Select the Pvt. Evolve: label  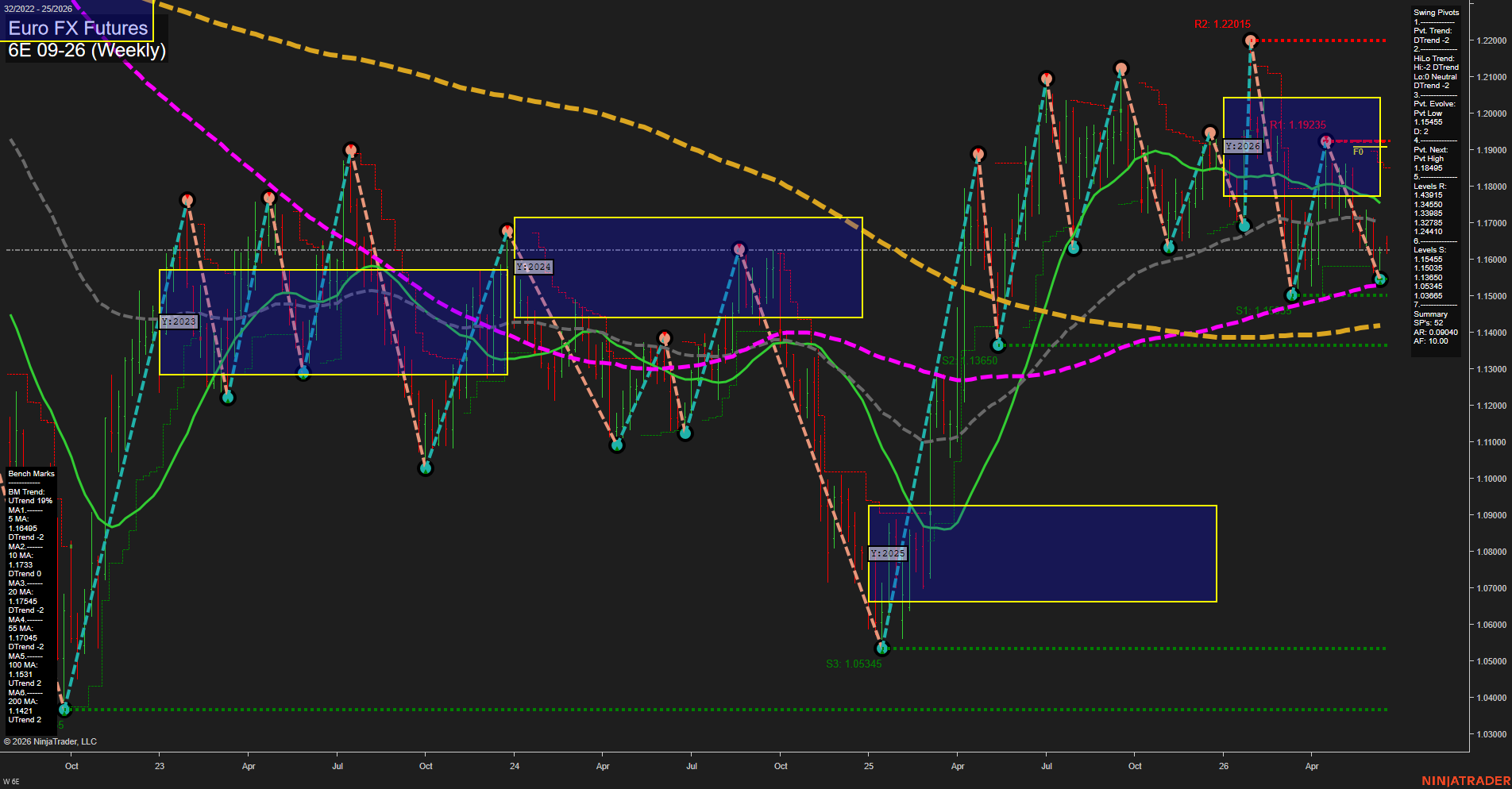click(1434, 104)
